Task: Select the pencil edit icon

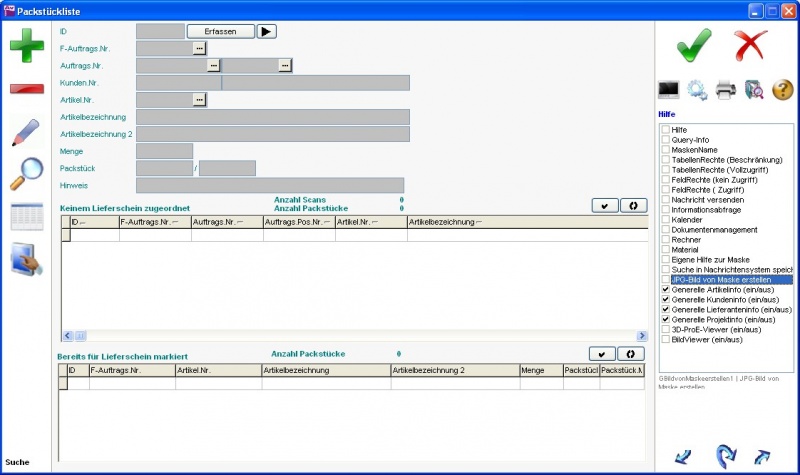Action: pos(27,132)
